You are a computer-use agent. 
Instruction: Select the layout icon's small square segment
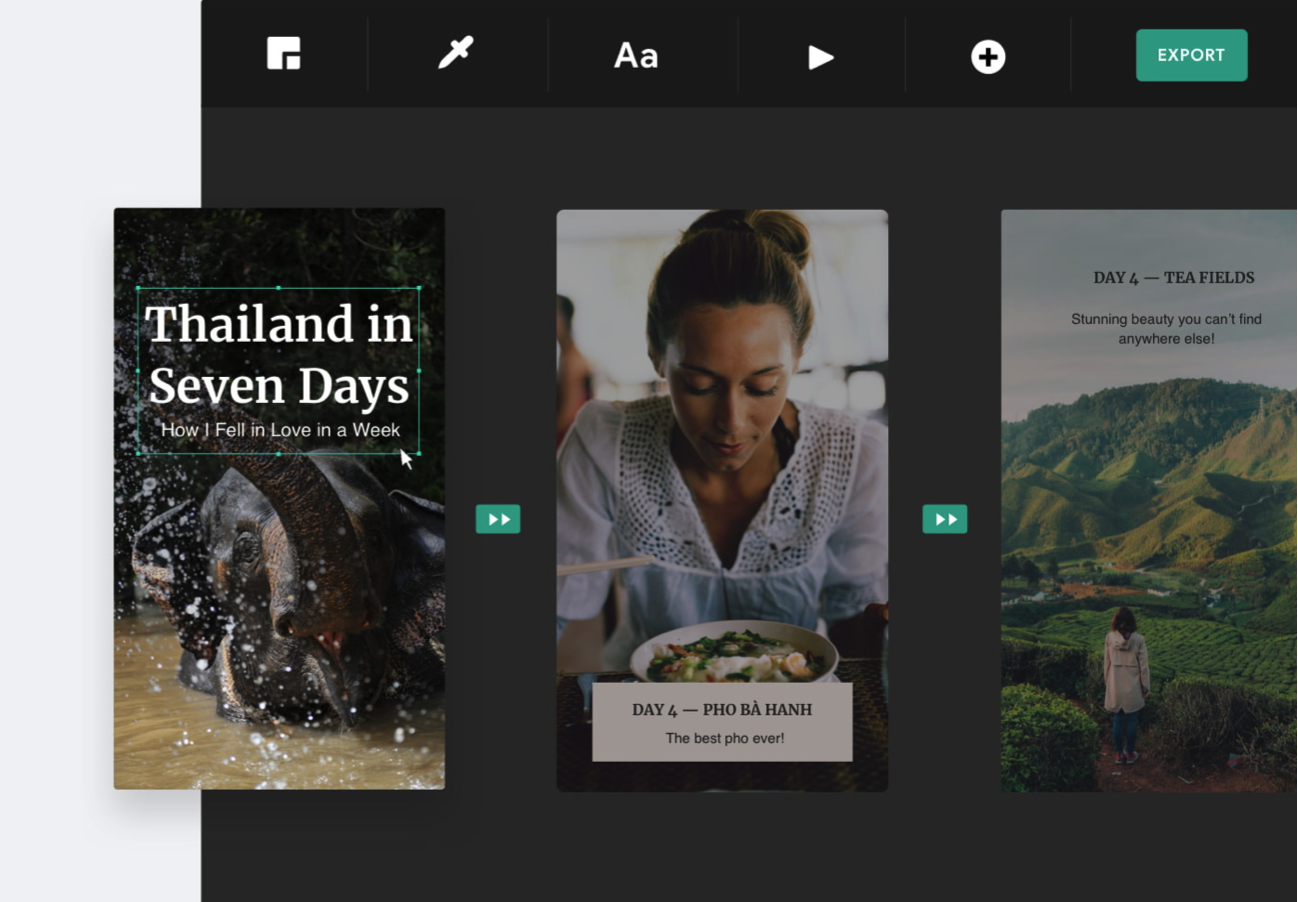[x=293, y=63]
